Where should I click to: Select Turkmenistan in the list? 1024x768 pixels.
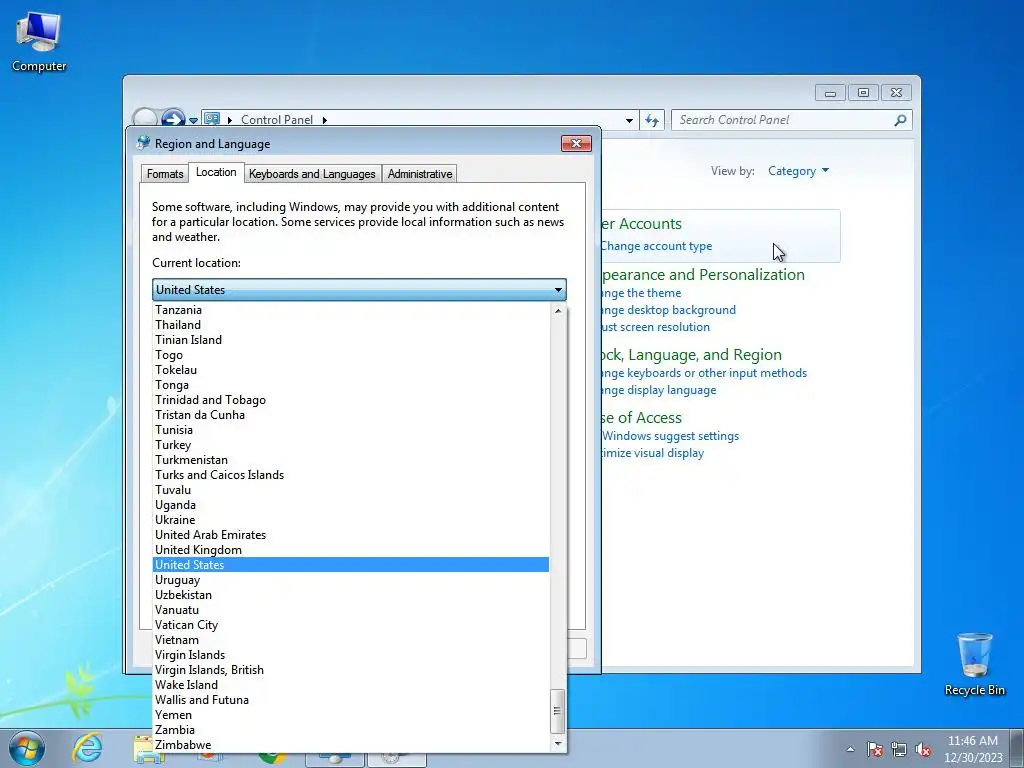(351, 460)
